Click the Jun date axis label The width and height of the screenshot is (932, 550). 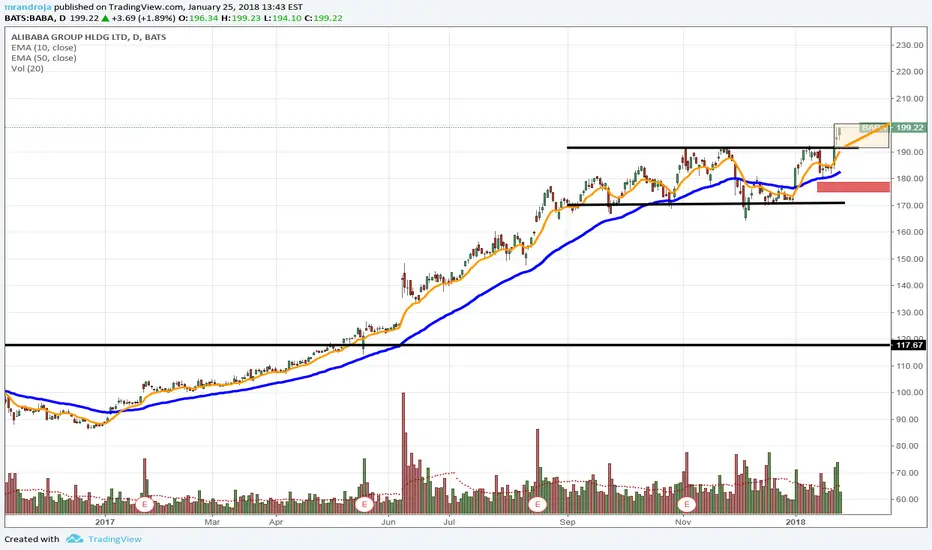click(x=388, y=522)
